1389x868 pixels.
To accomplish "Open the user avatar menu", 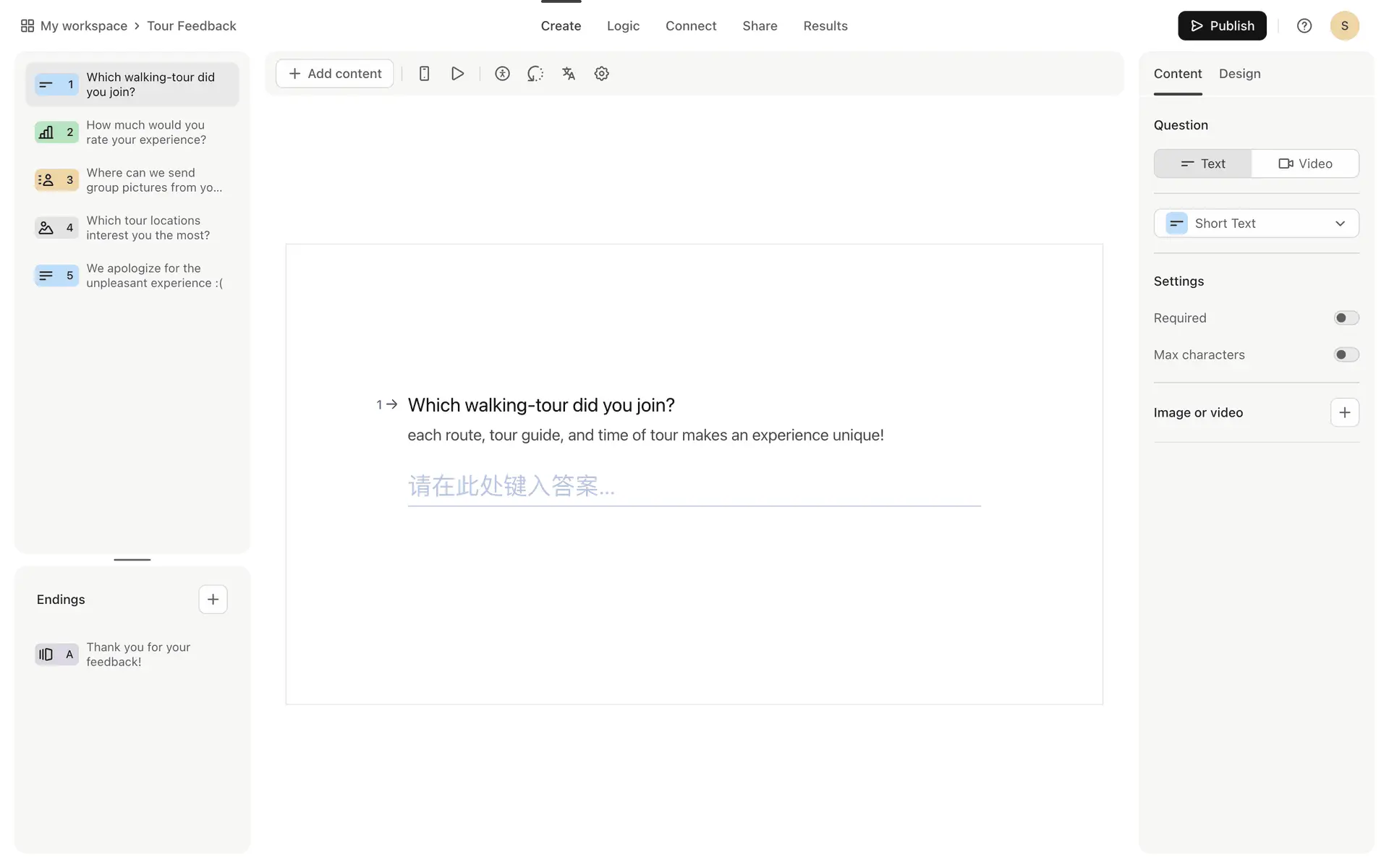I will 1344,26.
